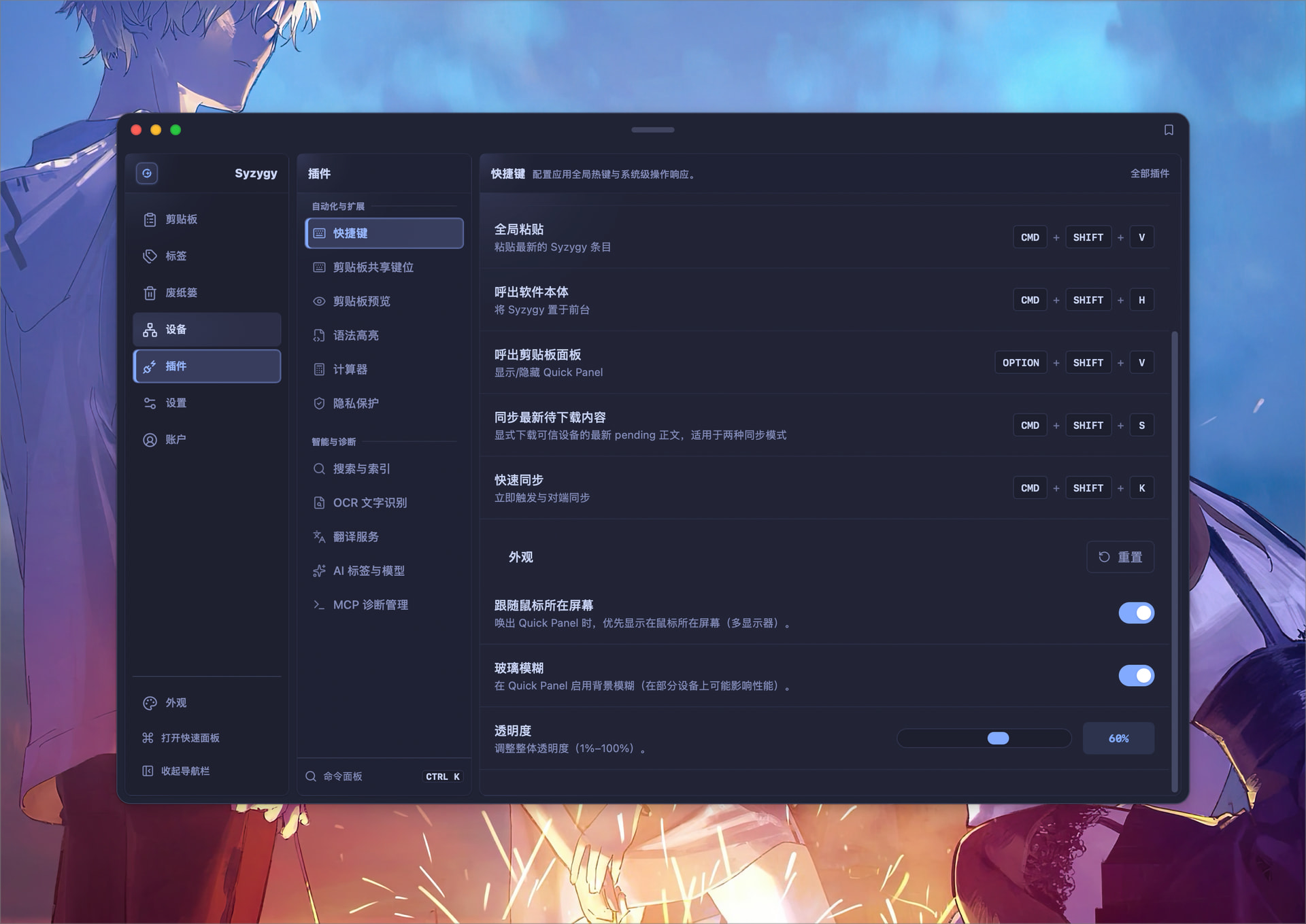Select 翻译服务 in the plugin list
This screenshot has width=1306, height=924.
384,536
